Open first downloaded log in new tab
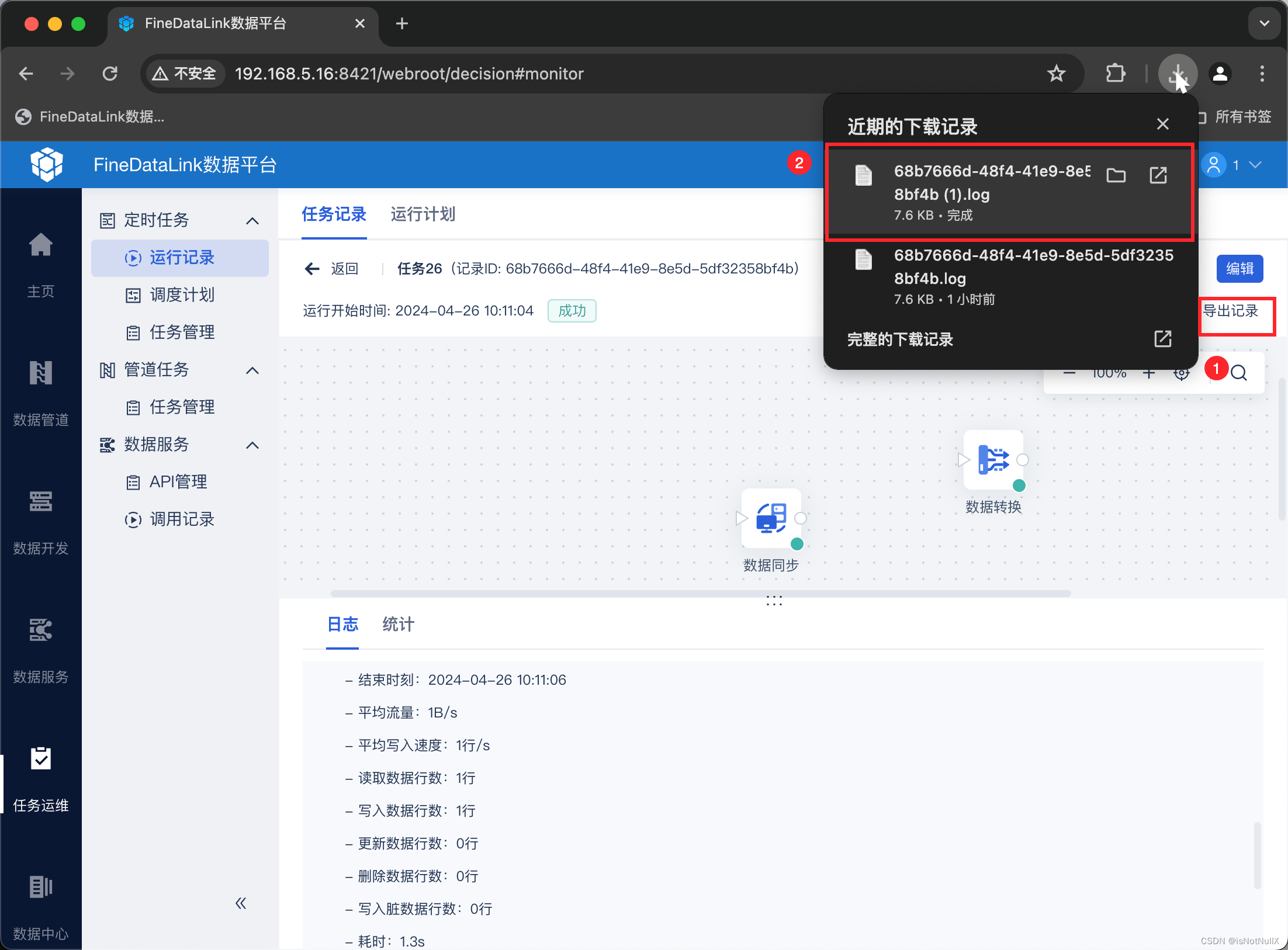 click(x=1158, y=175)
